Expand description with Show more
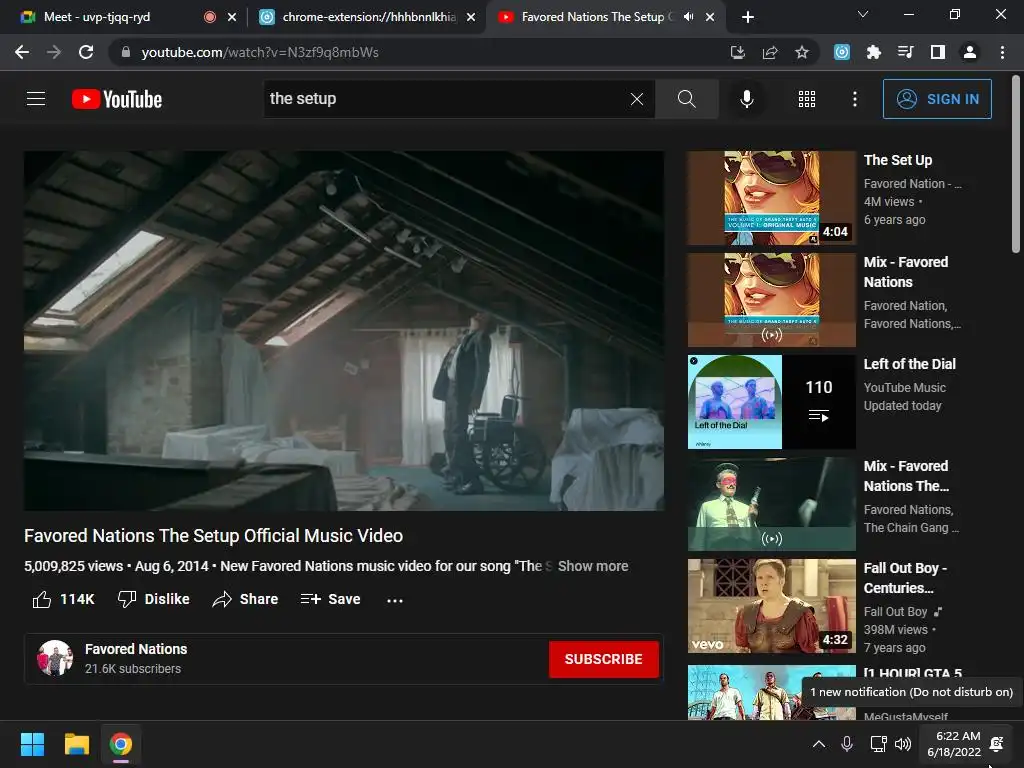Viewport: 1024px width, 768px height. click(x=593, y=566)
